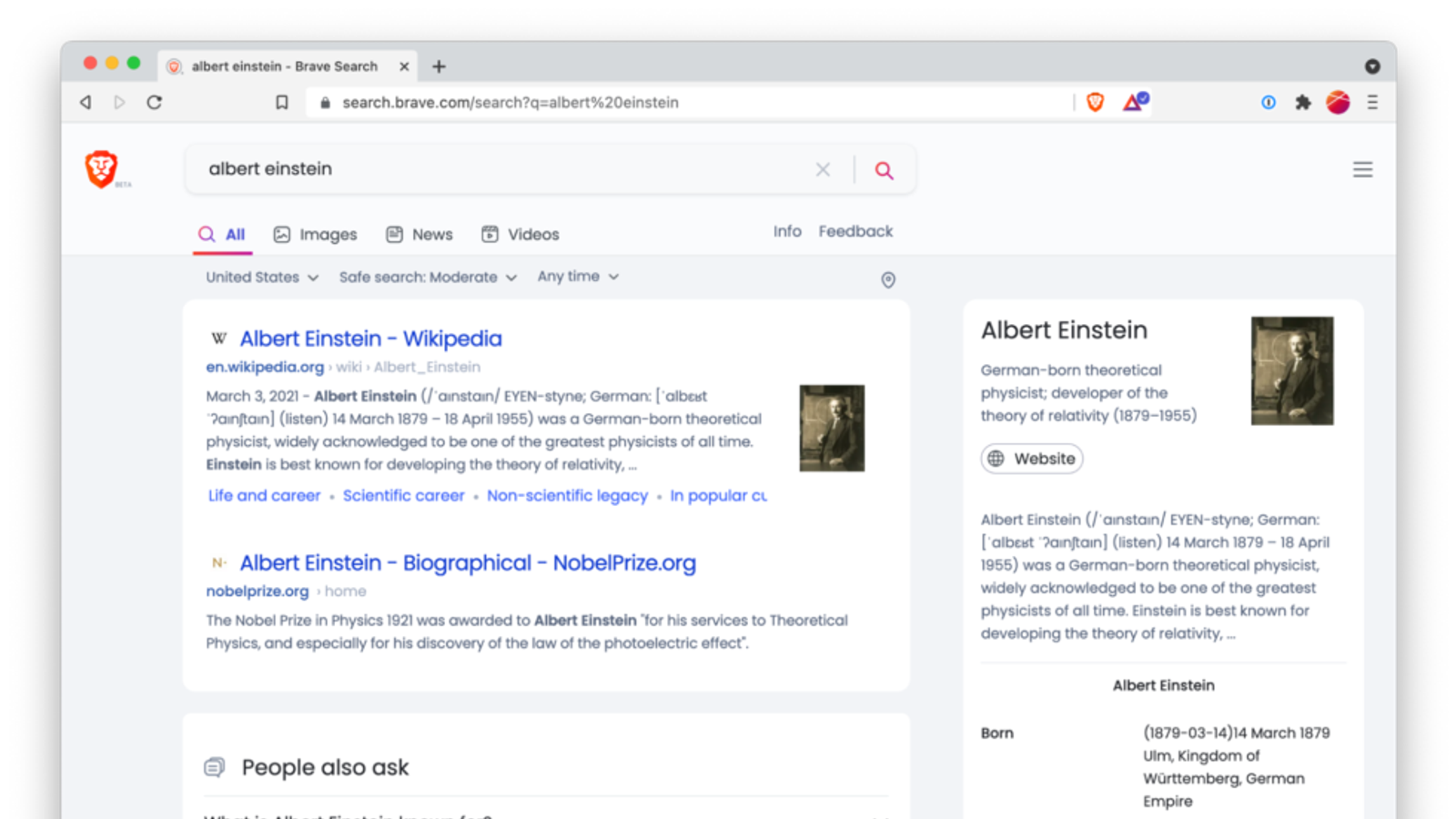Open the Non-scientific legacy sublink
Viewport: 1456px width, 819px height.
567,495
